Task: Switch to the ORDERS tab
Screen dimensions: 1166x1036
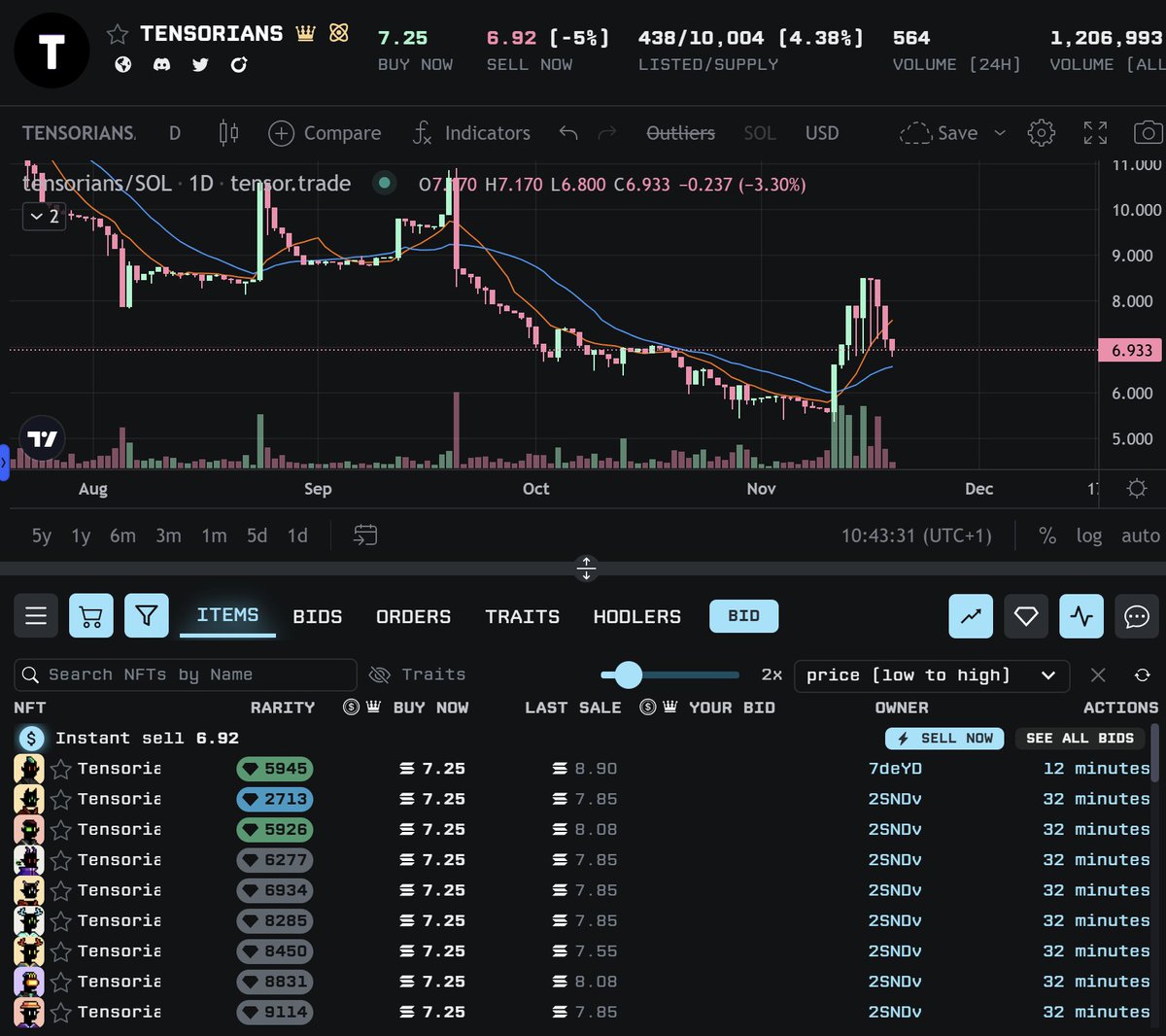Action: [414, 616]
